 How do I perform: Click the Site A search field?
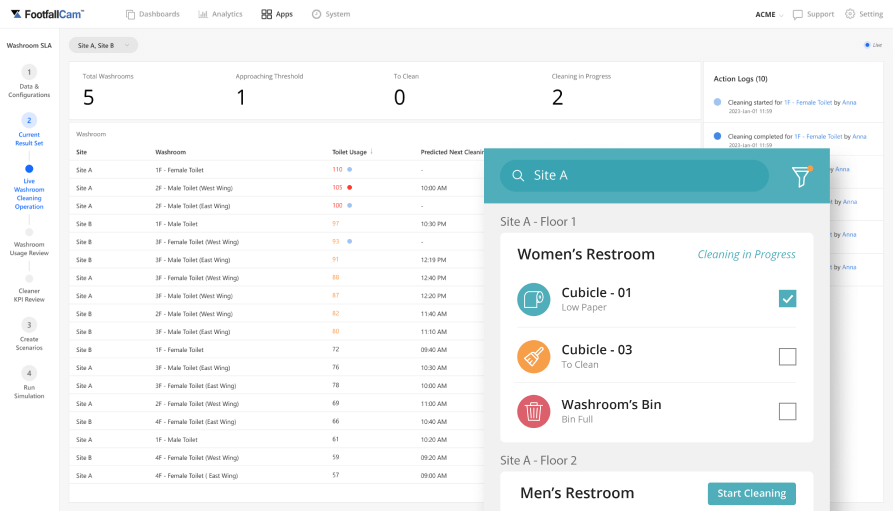[634, 175]
